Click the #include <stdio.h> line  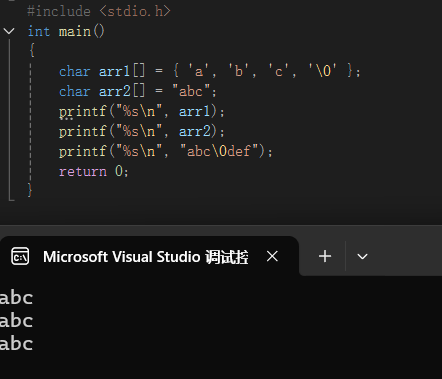99,11
